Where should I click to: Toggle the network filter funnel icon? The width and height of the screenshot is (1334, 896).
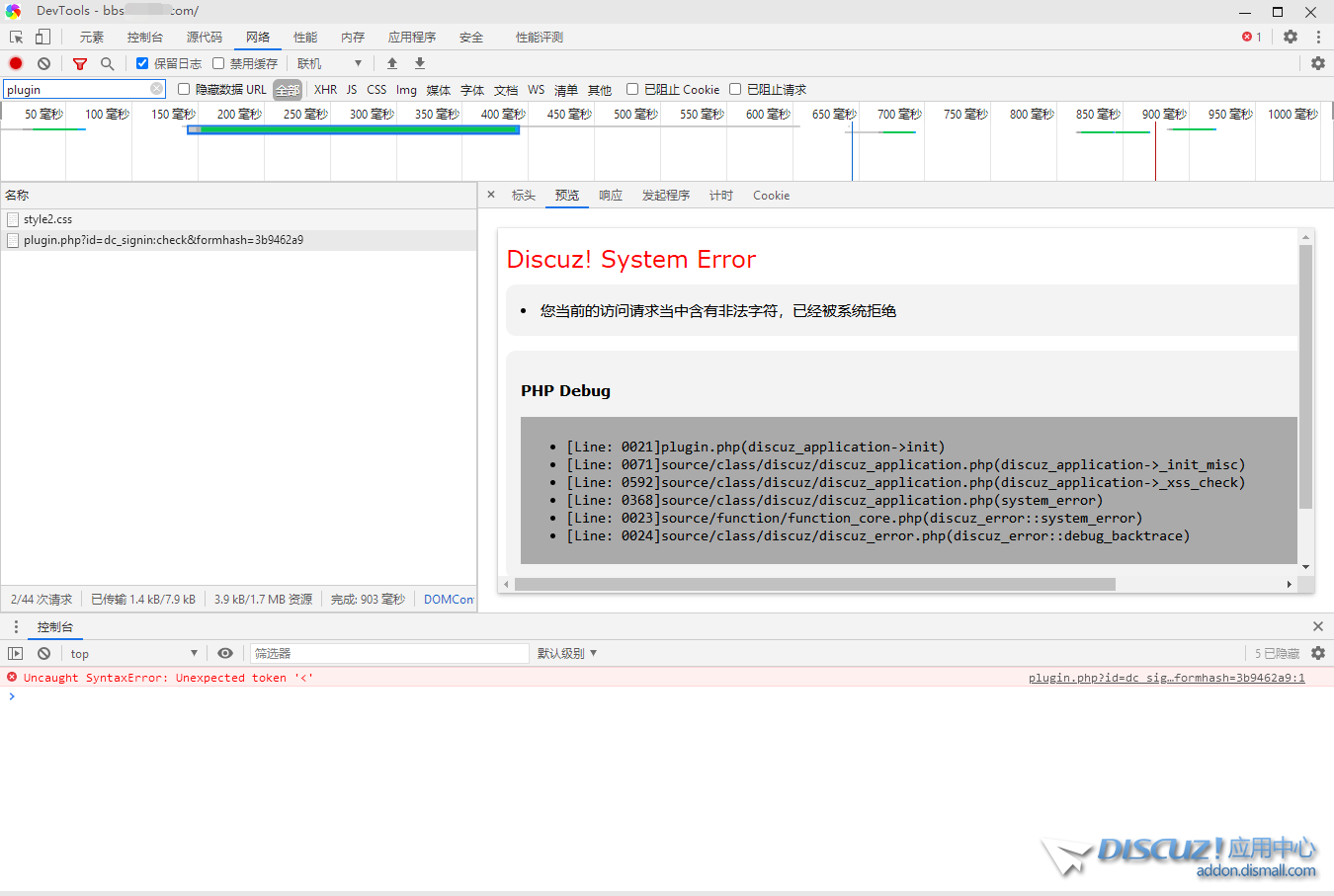click(x=80, y=63)
